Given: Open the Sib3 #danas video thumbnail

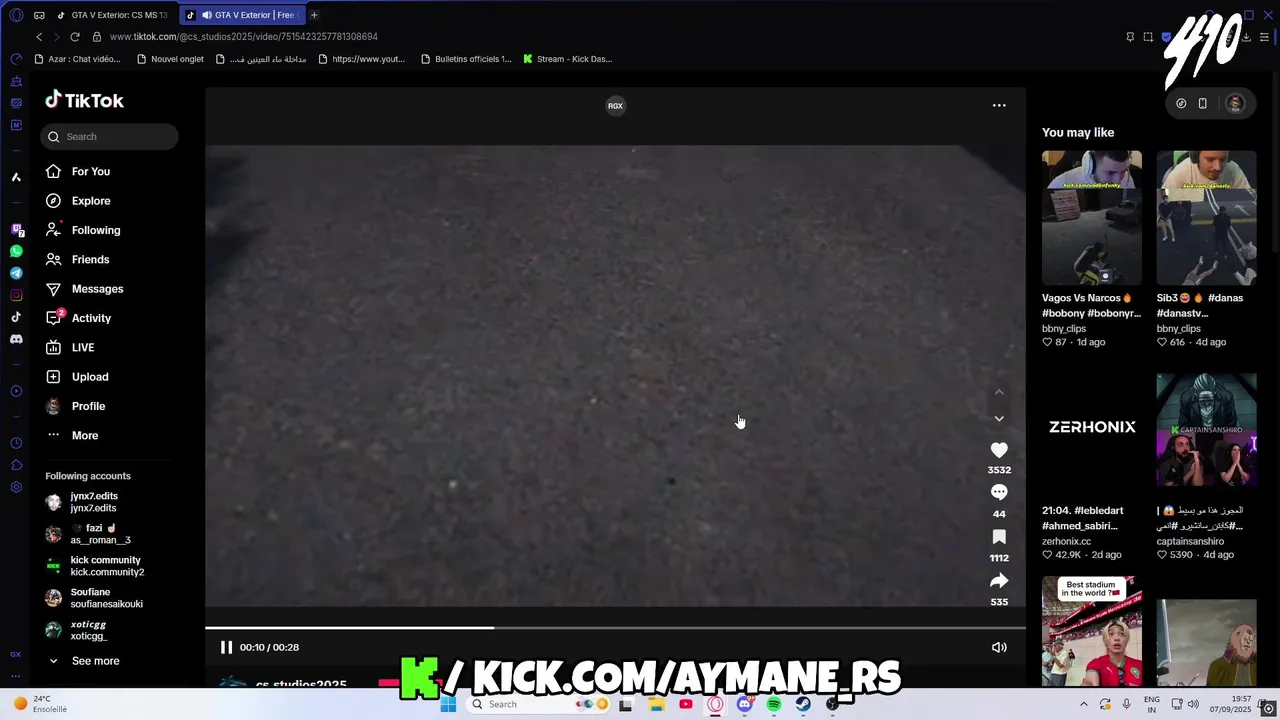Looking at the screenshot, I should pyautogui.click(x=1206, y=218).
